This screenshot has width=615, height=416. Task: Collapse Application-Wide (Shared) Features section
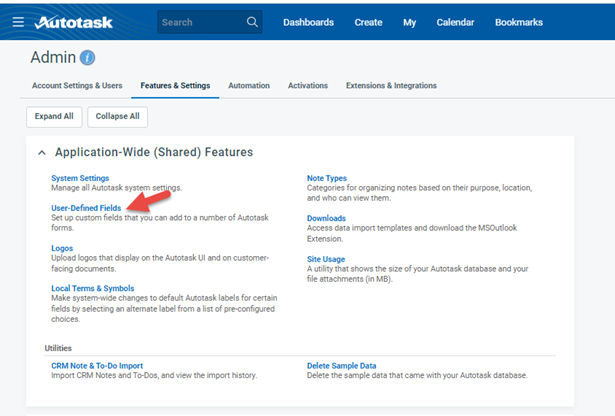pos(42,153)
